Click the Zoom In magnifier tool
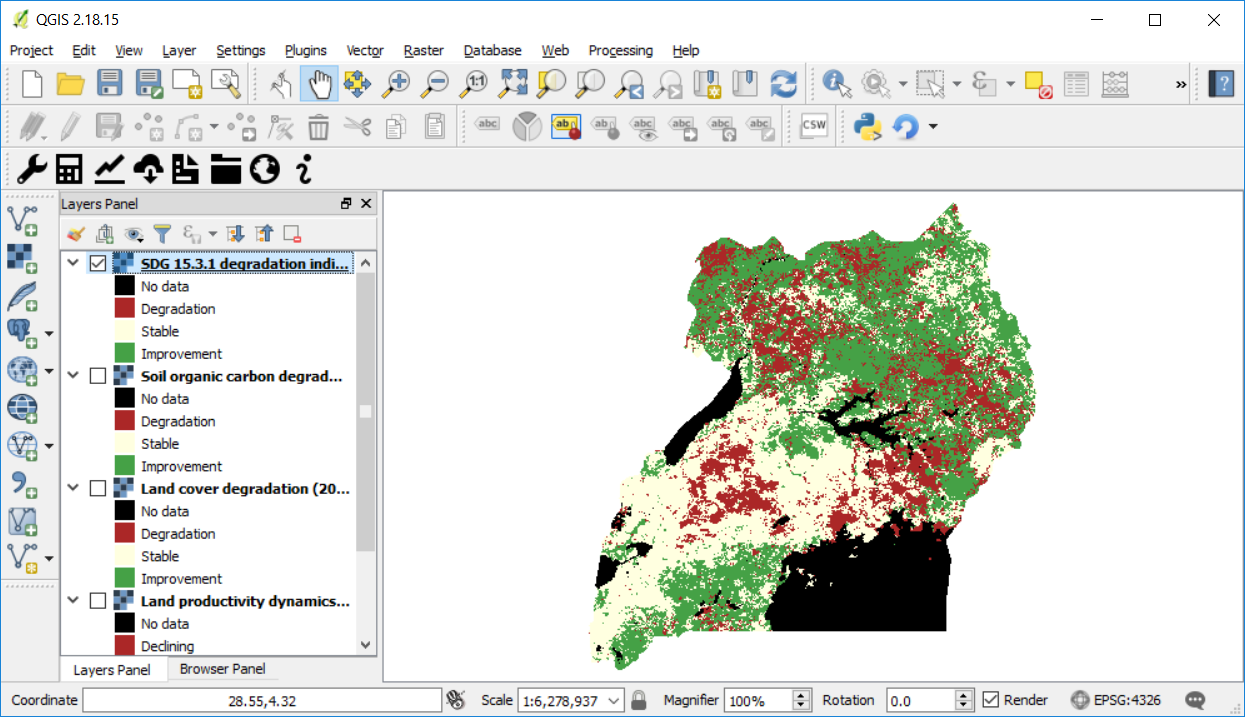 coord(397,84)
